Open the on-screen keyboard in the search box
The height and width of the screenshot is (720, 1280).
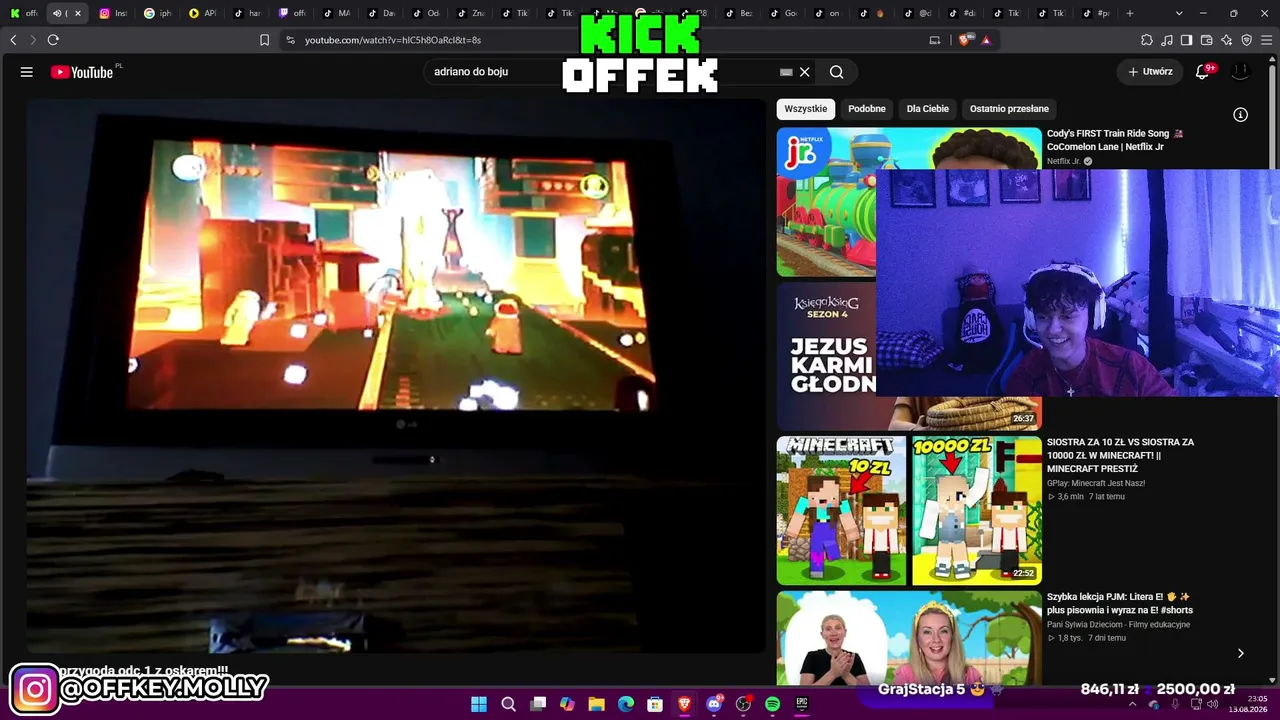(786, 72)
